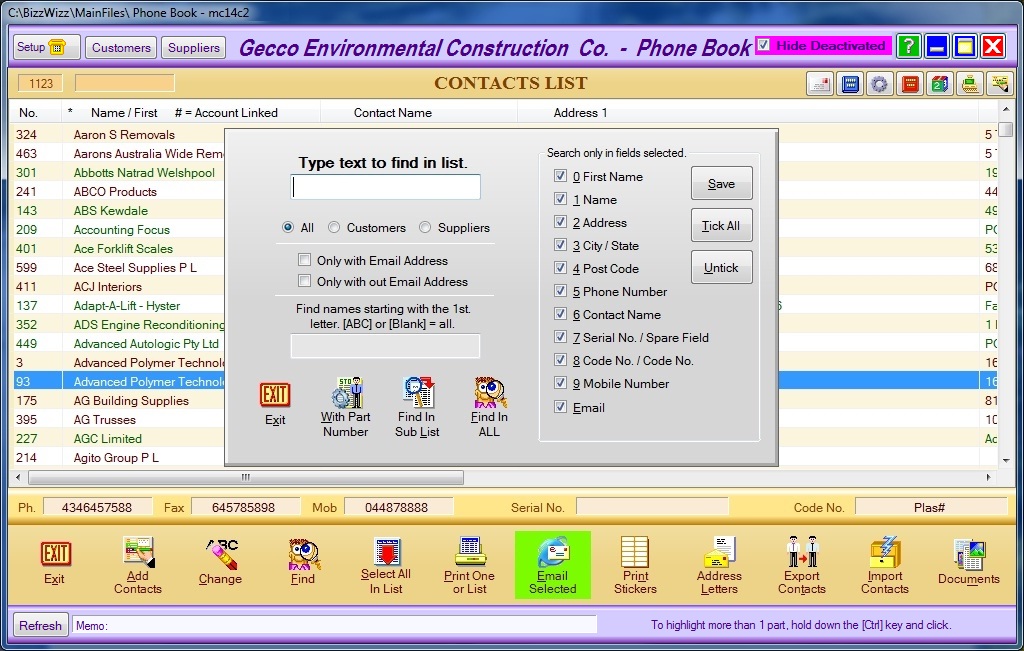Screen dimensions: 1024x651
Task: Open Print Stickers
Action: [x=635, y=565]
